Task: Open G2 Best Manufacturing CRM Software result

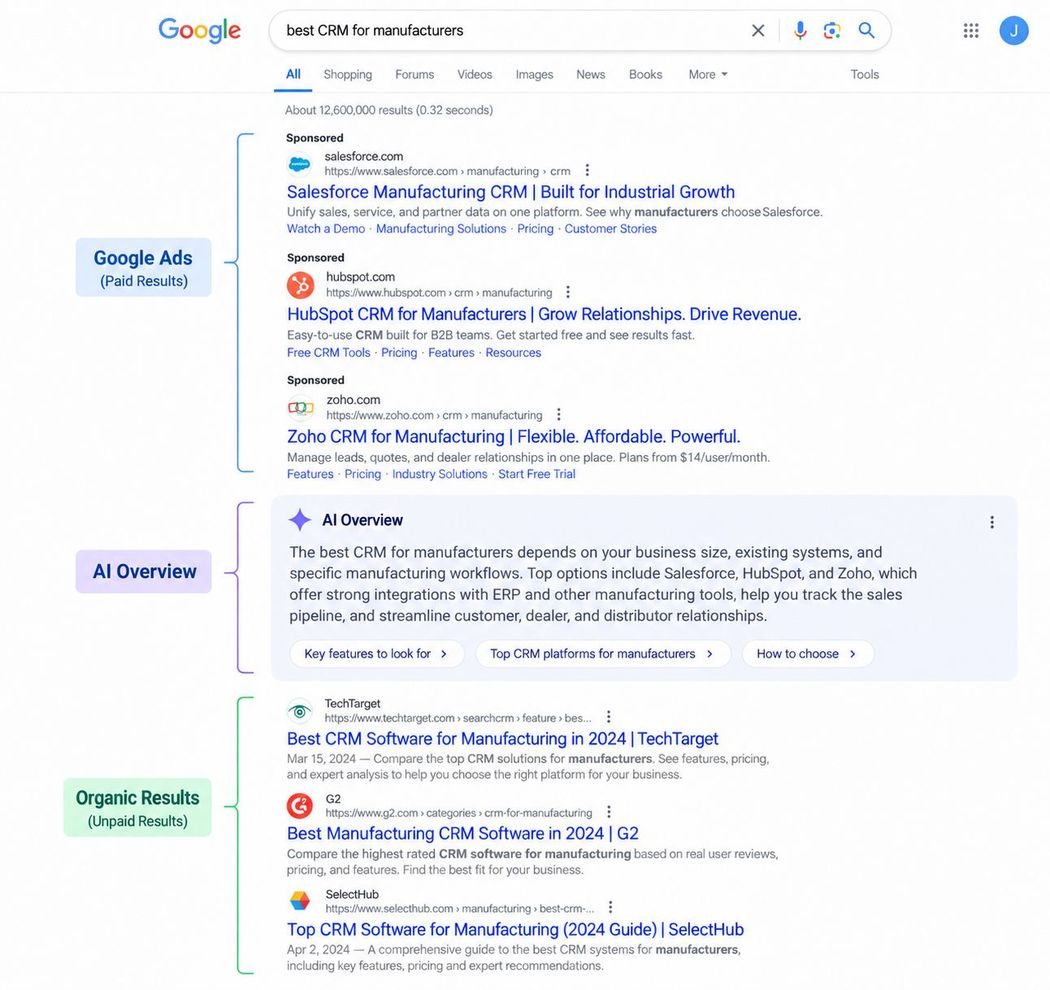Action: pos(463,834)
